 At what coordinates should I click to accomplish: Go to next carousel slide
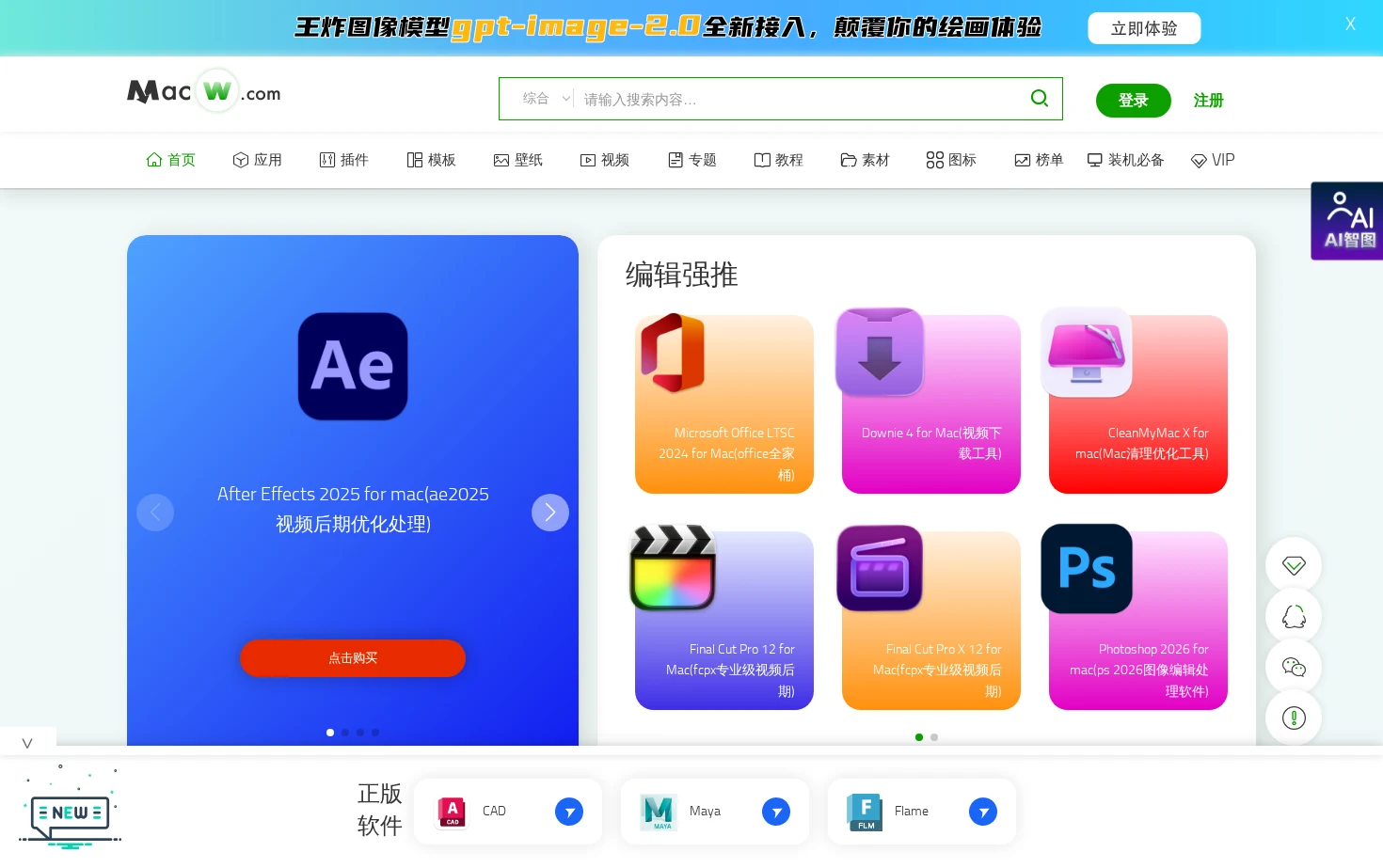[550, 513]
